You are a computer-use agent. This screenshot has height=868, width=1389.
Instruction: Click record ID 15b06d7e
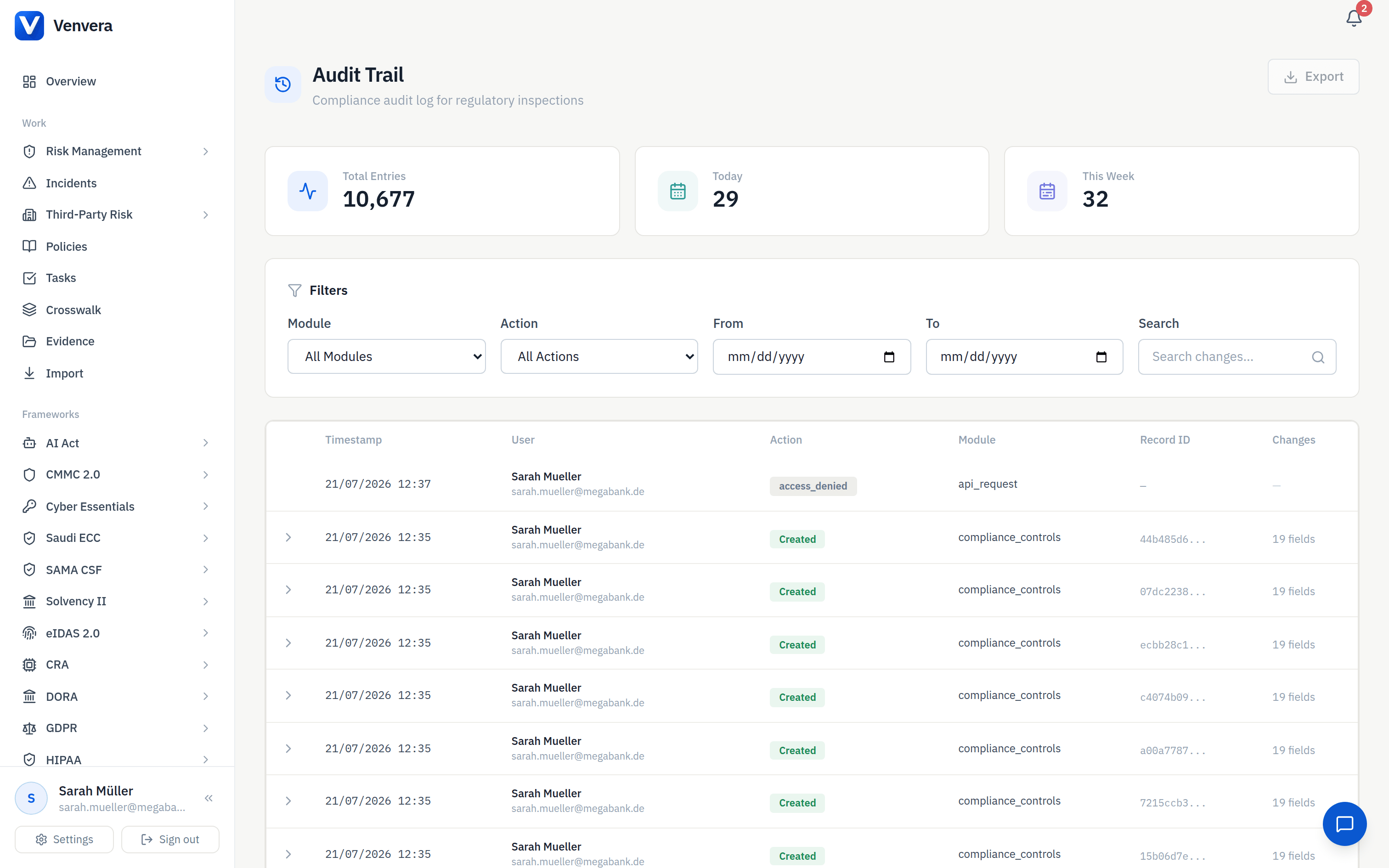[1173, 857]
